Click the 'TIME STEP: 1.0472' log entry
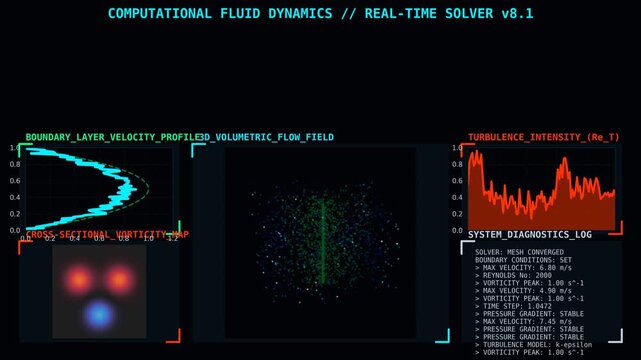The height and width of the screenshot is (360, 641). click(513, 306)
